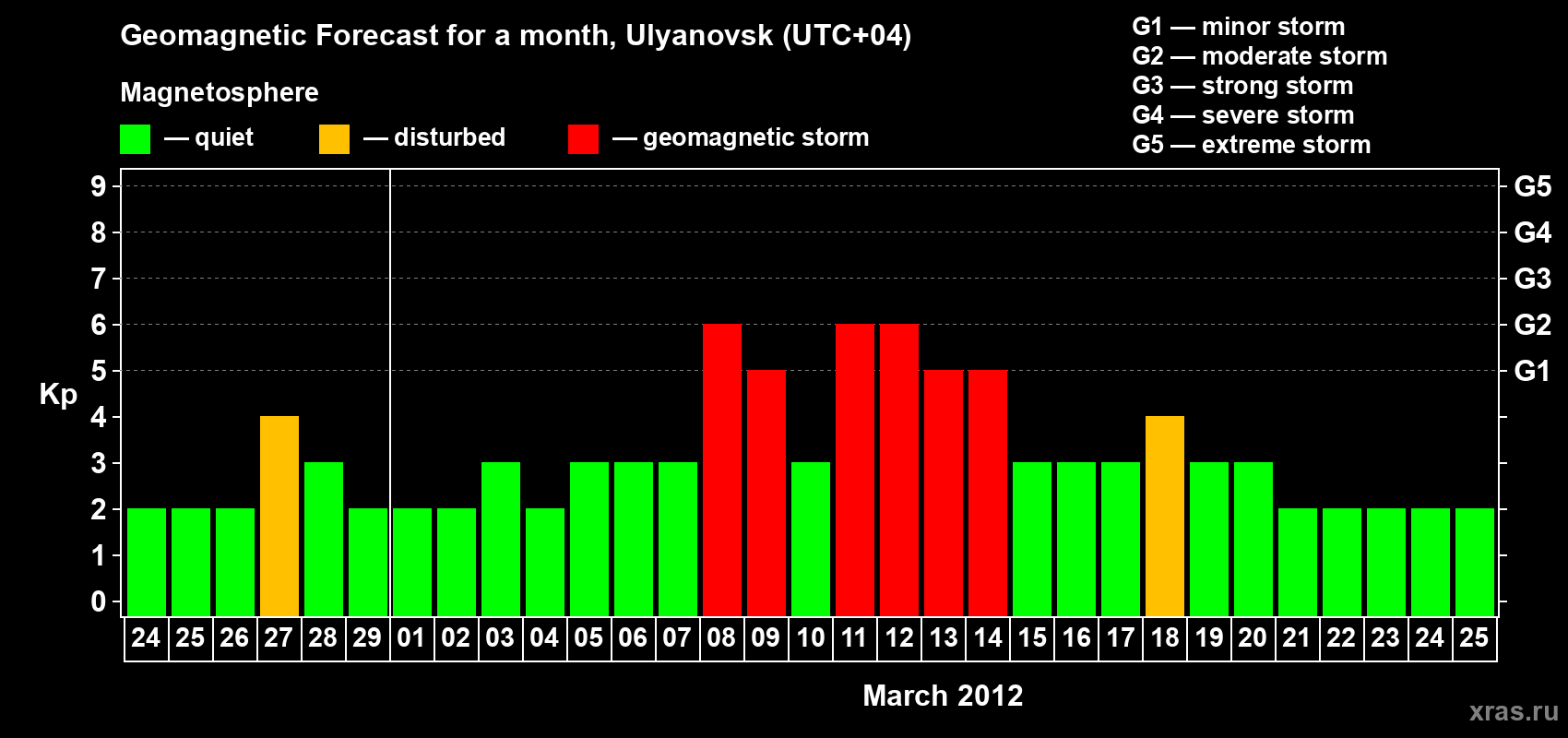Image resolution: width=1568 pixels, height=738 pixels.
Task: Click the 'G2 — moderate storm' legend line
Action: 1260,56
